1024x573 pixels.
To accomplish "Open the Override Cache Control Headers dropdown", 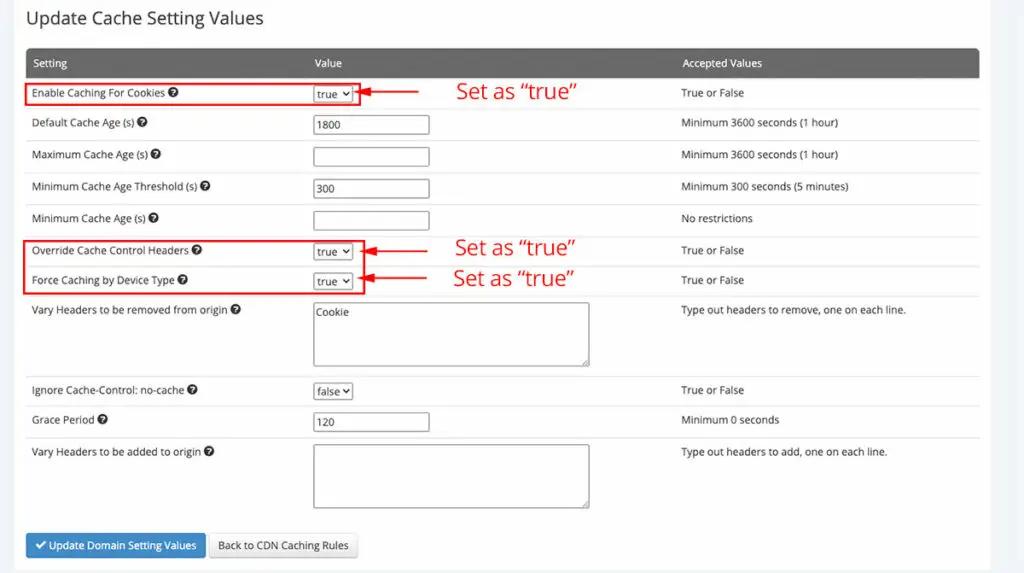I will [x=333, y=252].
